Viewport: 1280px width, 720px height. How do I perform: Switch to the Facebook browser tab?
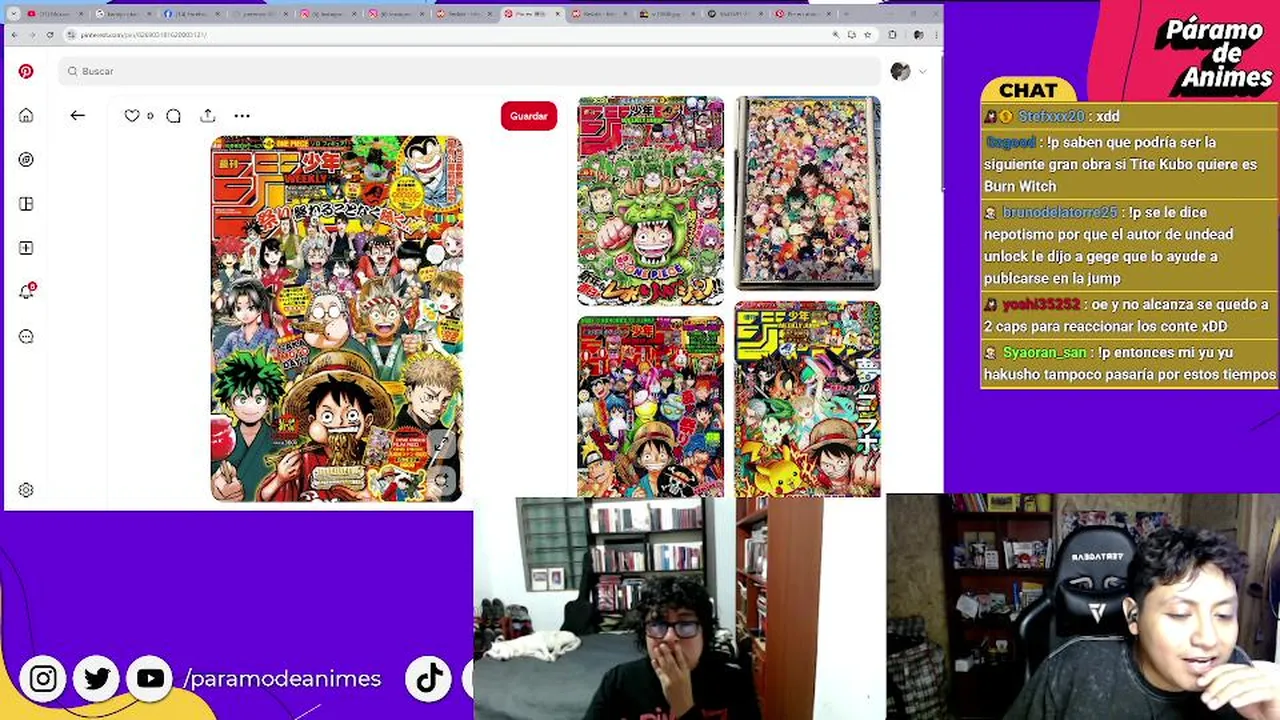[192, 13]
